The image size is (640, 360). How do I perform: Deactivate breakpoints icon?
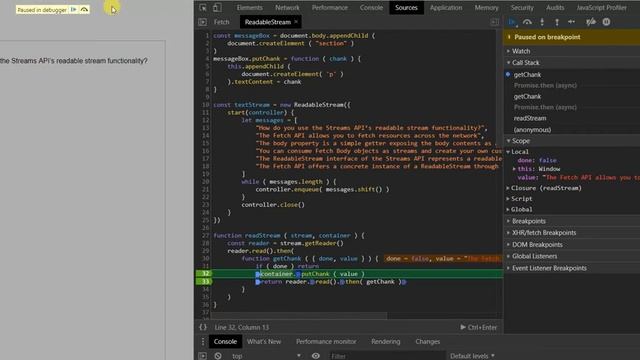[591, 22]
